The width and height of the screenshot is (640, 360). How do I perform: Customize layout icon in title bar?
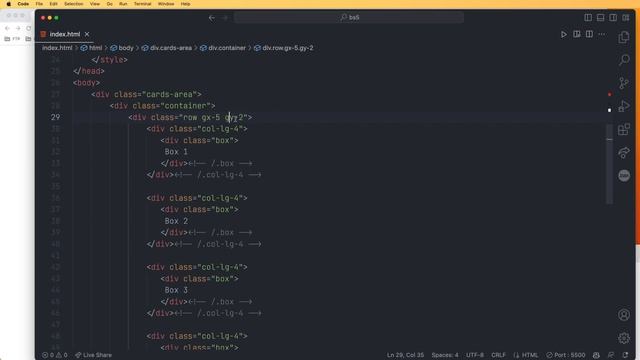626,18
